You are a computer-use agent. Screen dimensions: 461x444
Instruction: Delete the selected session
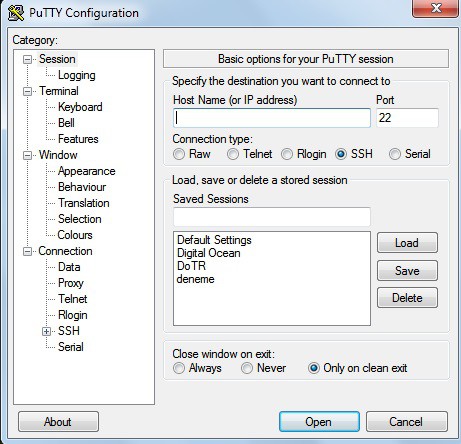pyautogui.click(x=407, y=297)
